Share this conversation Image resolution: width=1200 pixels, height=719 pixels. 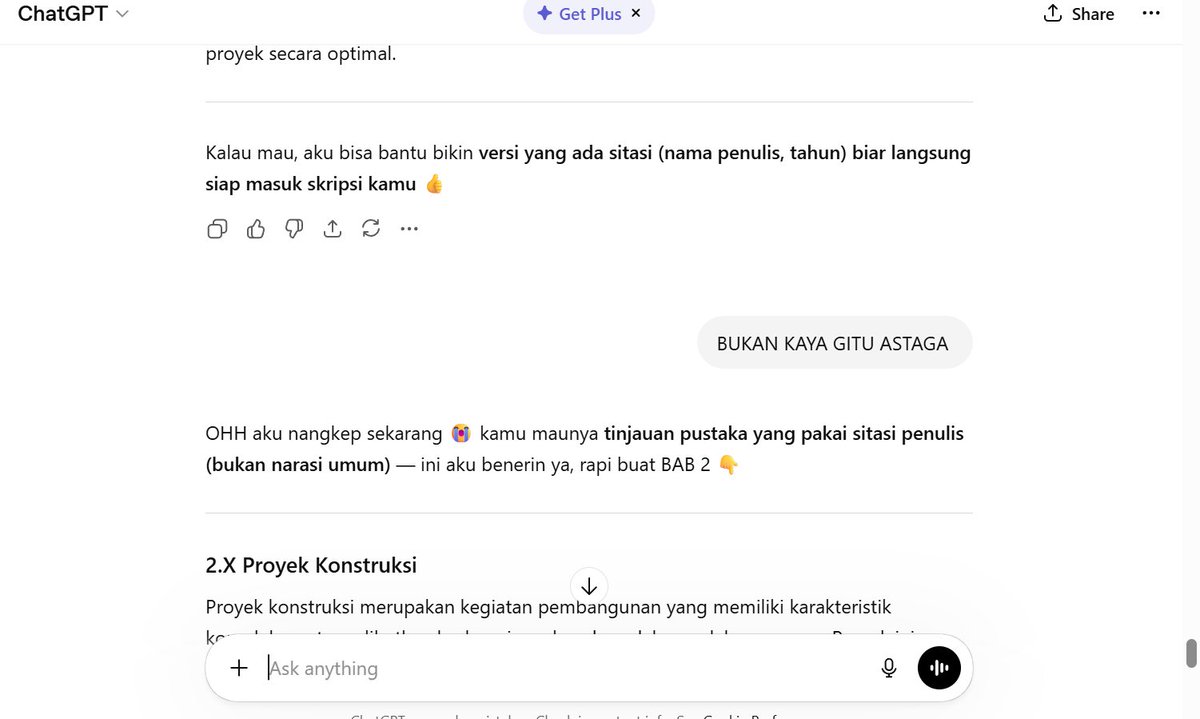(x=1079, y=14)
